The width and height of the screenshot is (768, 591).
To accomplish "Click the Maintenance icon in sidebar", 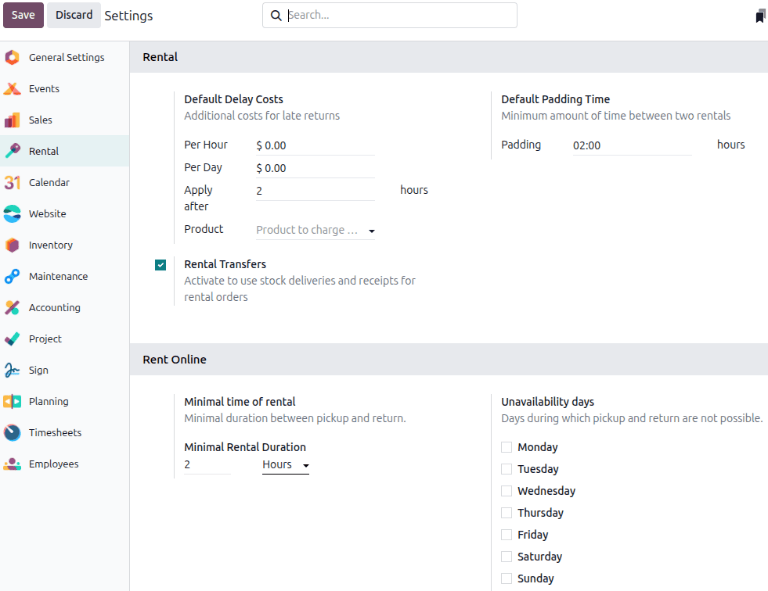I will (x=12, y=276).
